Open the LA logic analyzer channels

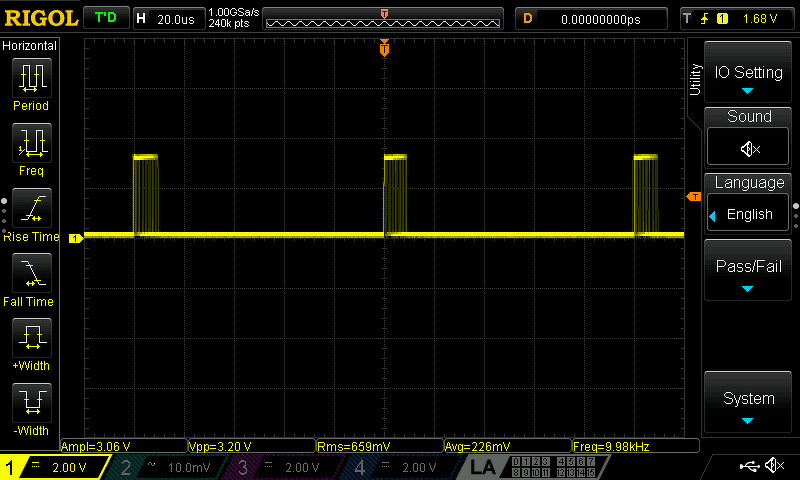click(533, 467)
